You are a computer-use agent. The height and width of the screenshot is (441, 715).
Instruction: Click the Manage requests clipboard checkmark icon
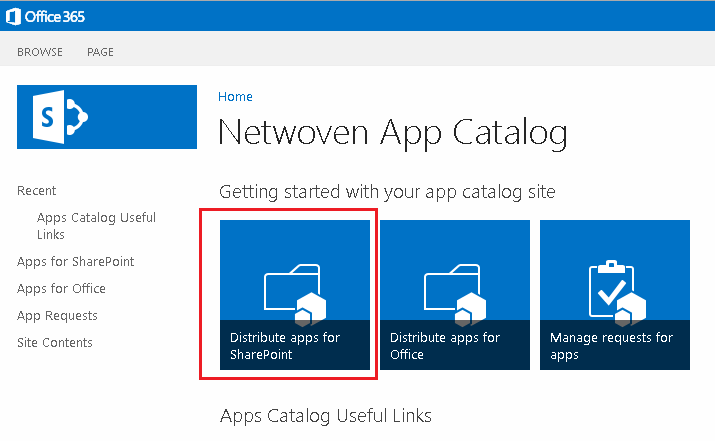click(617, 293)
